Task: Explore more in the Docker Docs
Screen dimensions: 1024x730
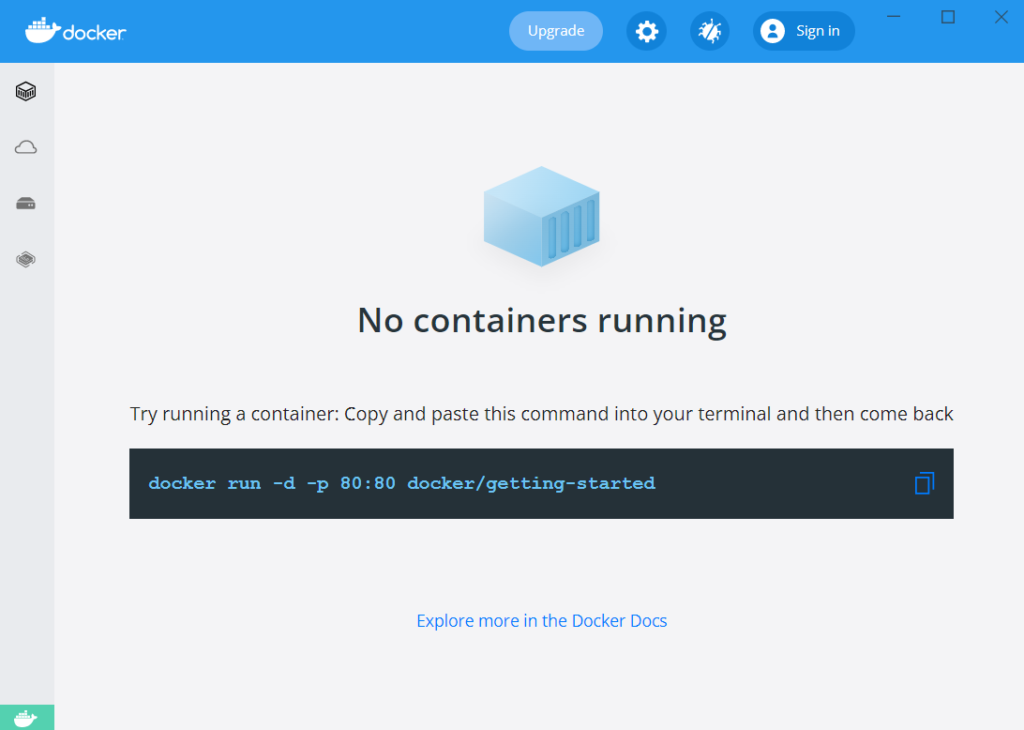Action: point(541,620)
